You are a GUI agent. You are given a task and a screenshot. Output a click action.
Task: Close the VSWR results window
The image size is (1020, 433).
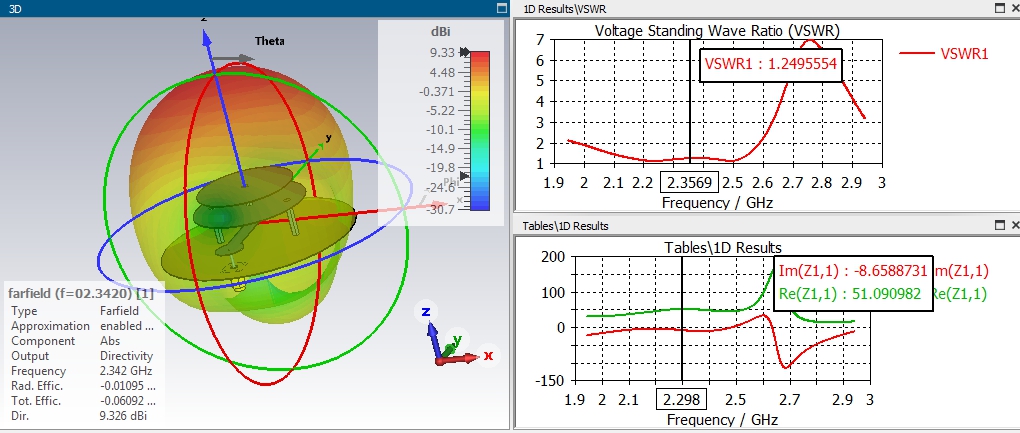pos(1015,8)
